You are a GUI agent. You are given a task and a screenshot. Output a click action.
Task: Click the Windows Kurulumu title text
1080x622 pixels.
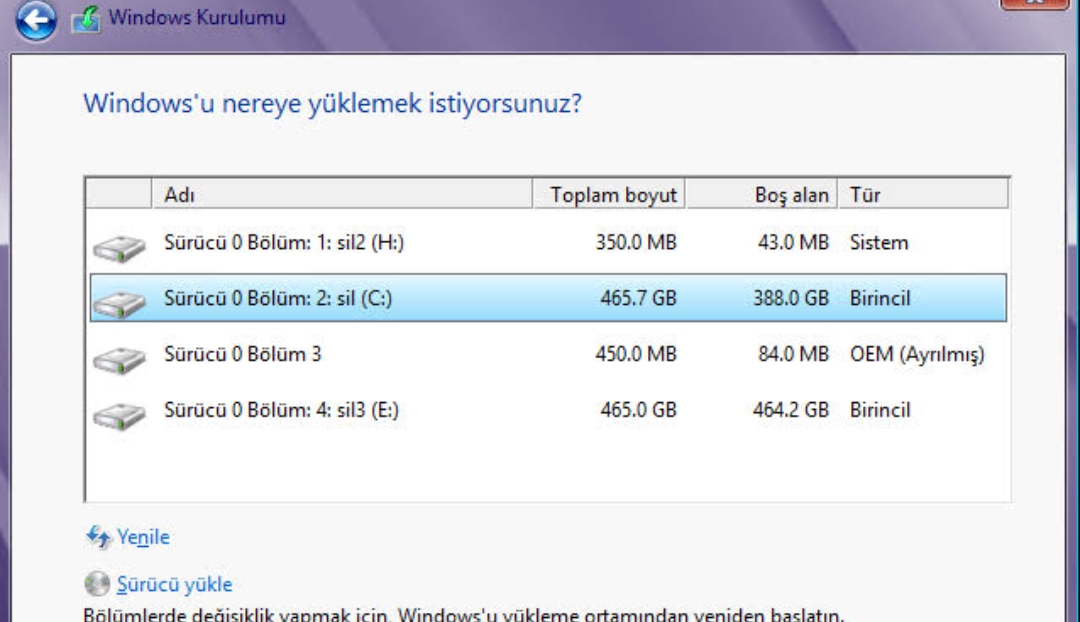(x=197, y=17)
